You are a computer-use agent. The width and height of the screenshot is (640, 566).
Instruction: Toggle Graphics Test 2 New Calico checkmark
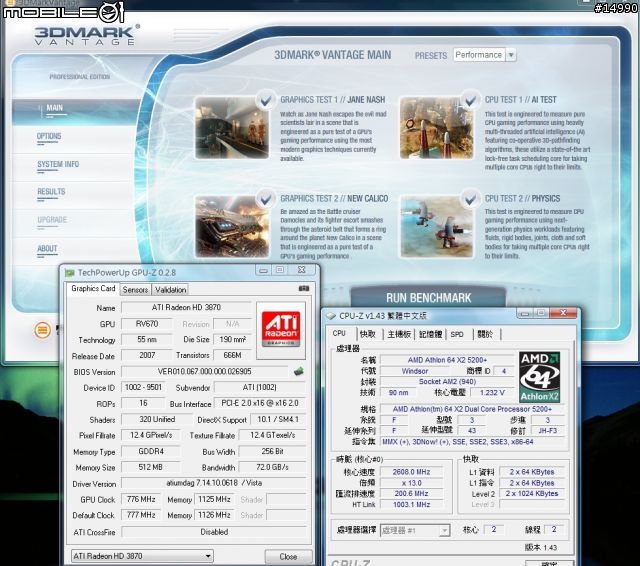tap(266, 199)
